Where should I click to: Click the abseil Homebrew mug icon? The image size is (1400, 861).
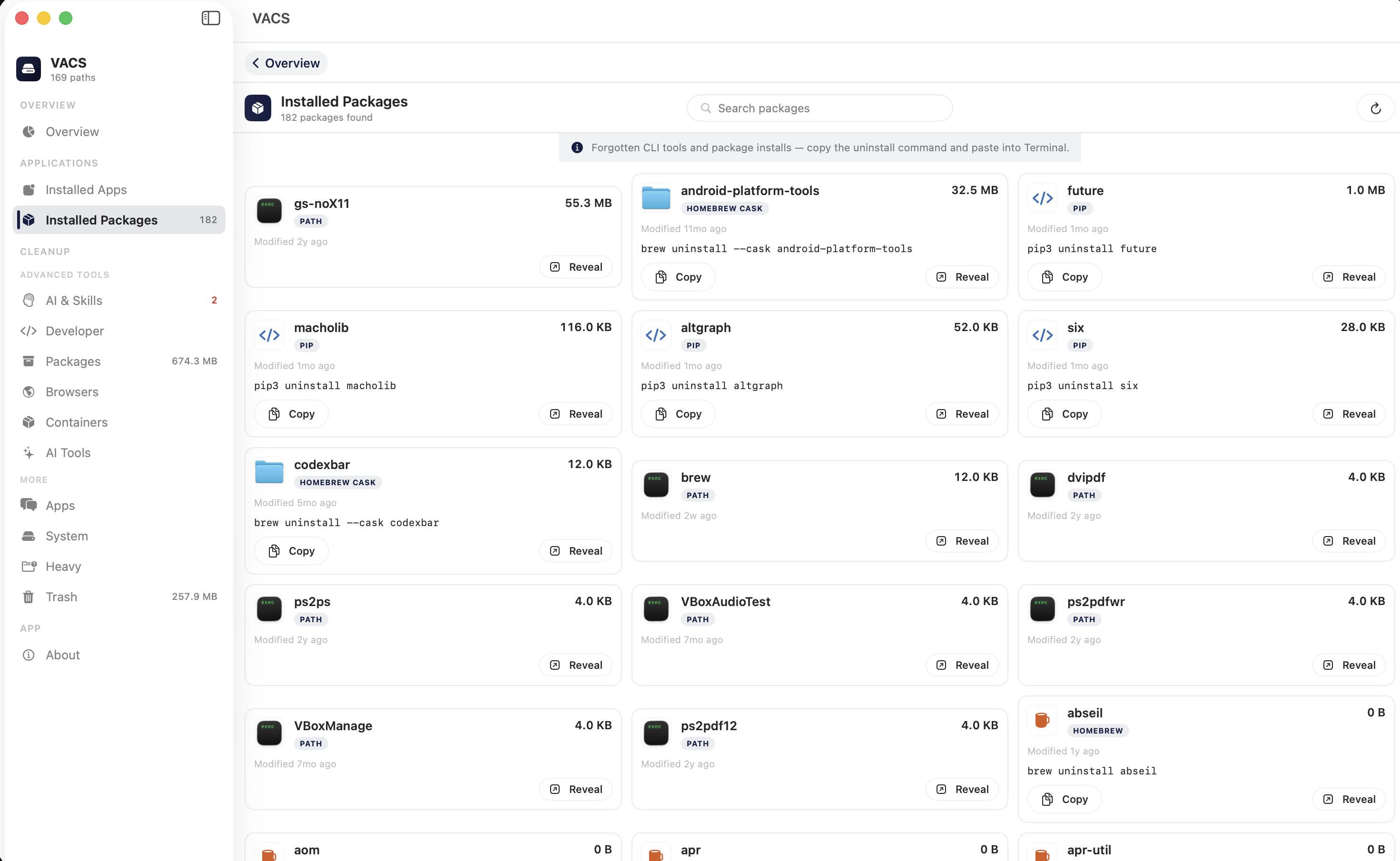click(x=1042, y=720)
